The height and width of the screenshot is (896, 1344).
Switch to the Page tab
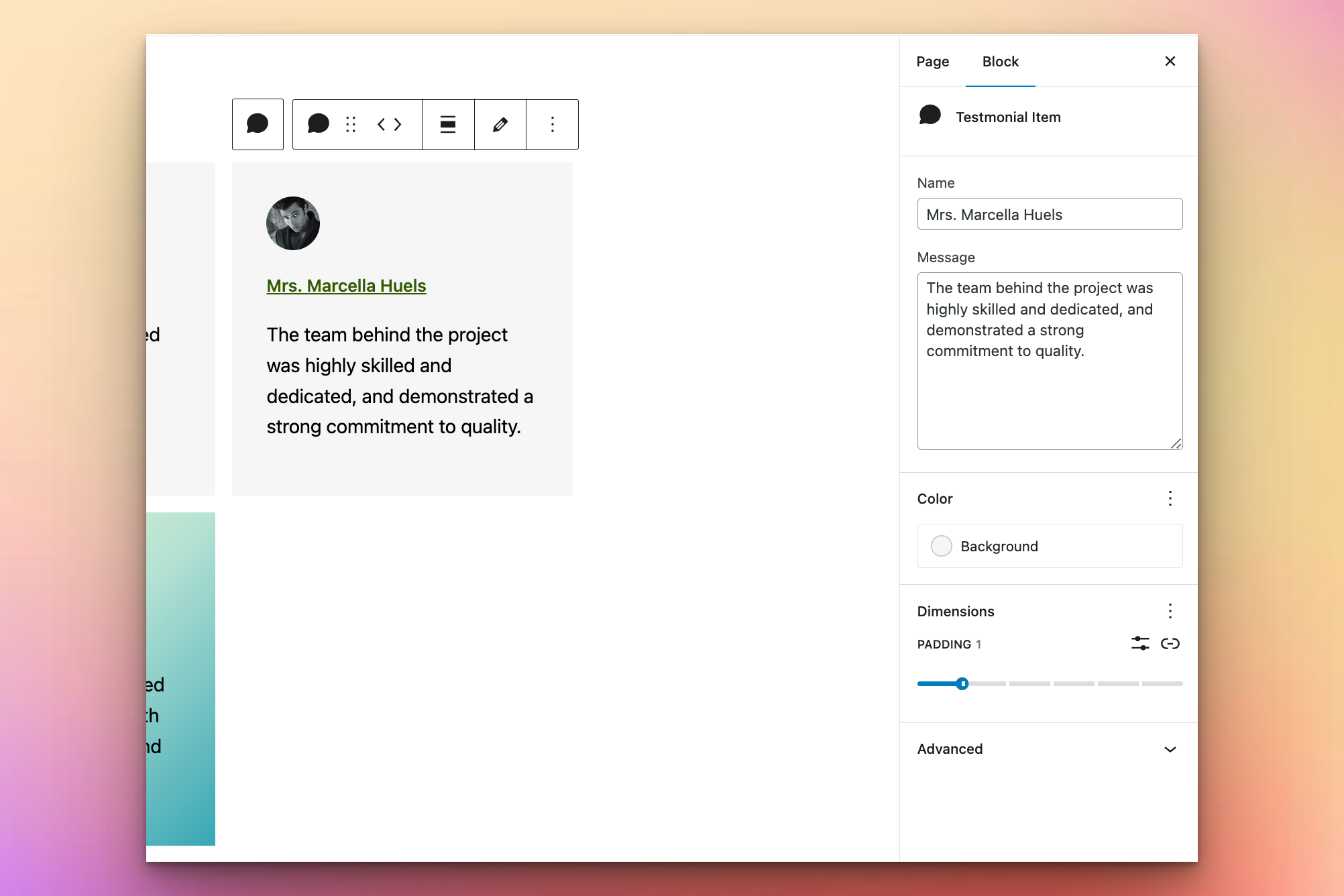tap(932, 62)
